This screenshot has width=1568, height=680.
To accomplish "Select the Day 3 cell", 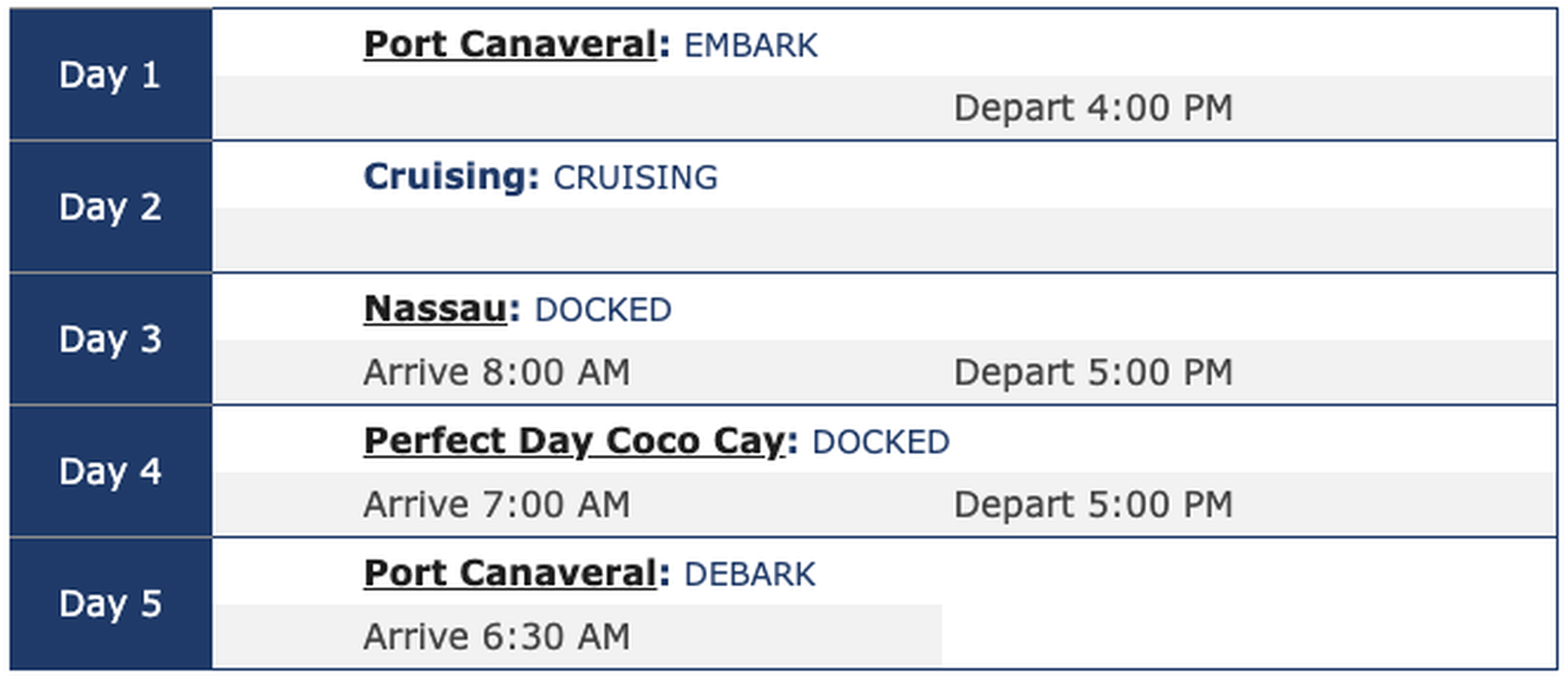I will (110, 339).
